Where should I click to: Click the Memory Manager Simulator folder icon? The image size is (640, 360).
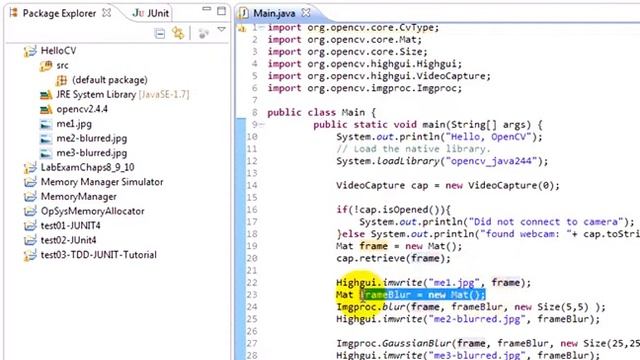pos(30,182)
